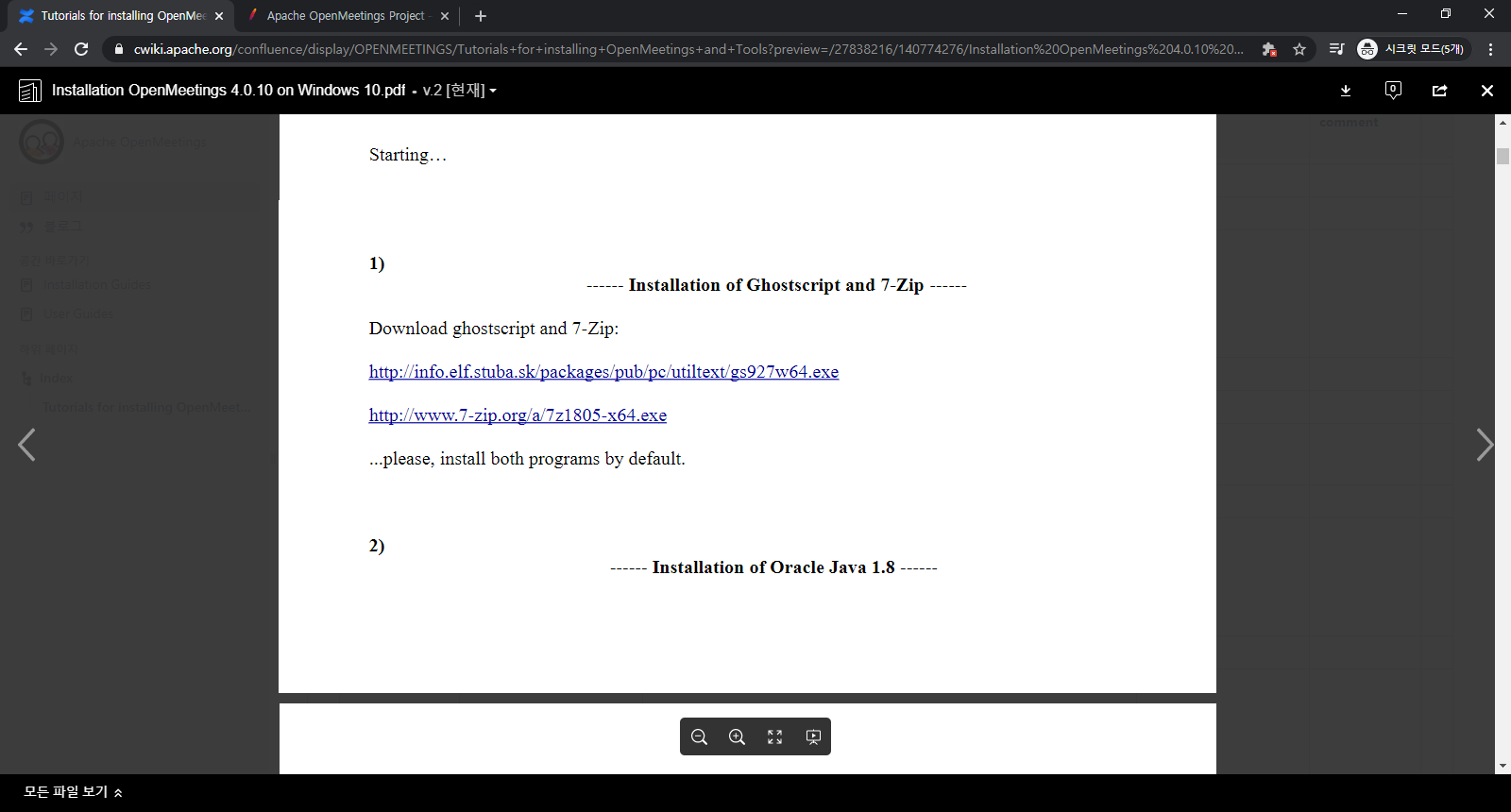1511x812 pixels.
Task: Download the PDF file
Action: coord(1346,91)
